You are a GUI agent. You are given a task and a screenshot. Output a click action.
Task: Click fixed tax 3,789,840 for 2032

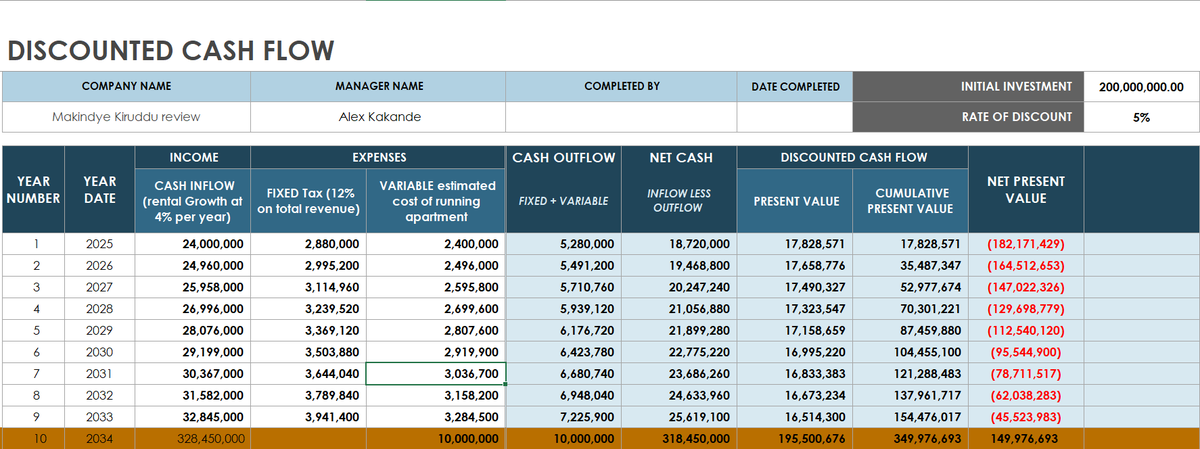[x=308, y=396]
